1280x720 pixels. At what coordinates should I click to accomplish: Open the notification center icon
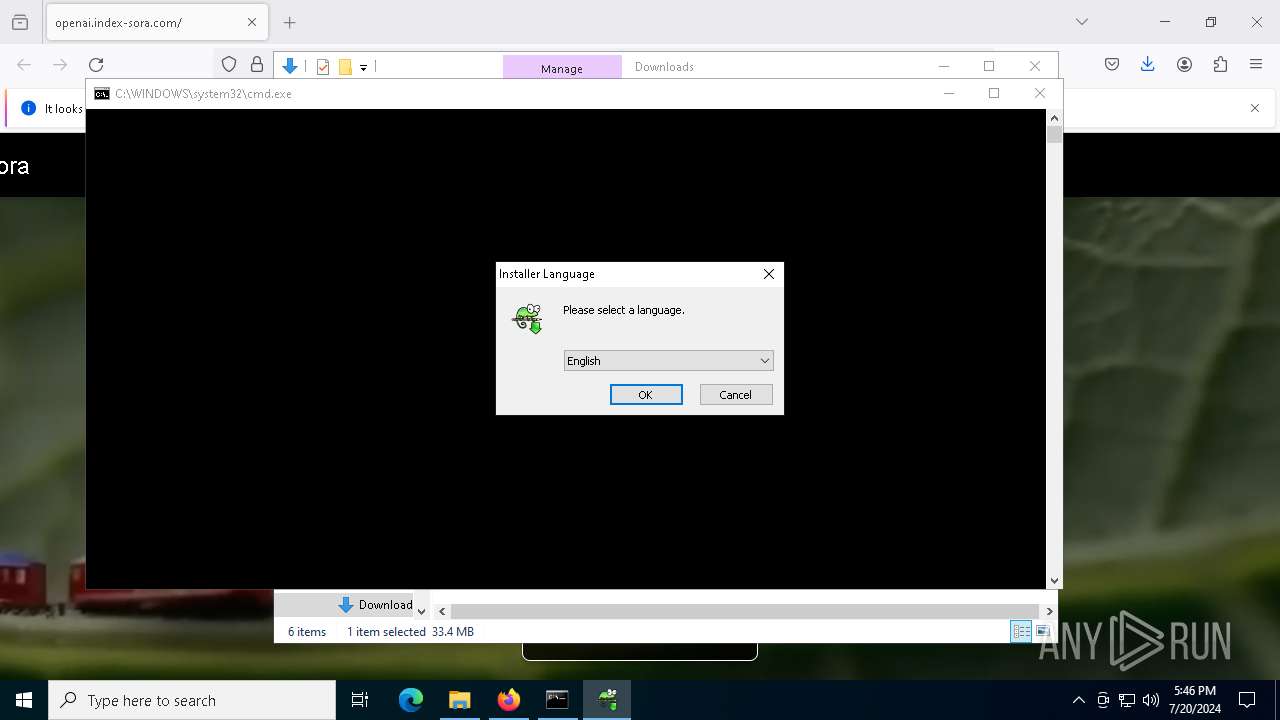(x=1247, y=700)
